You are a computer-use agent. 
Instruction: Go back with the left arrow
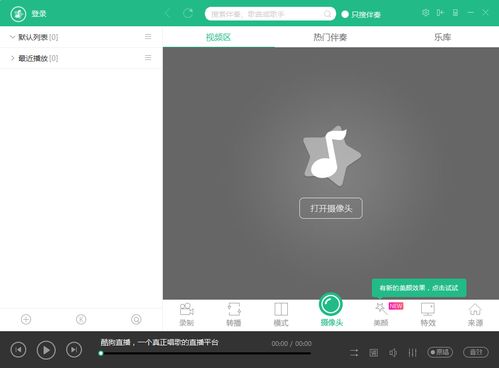pos(168,14)
